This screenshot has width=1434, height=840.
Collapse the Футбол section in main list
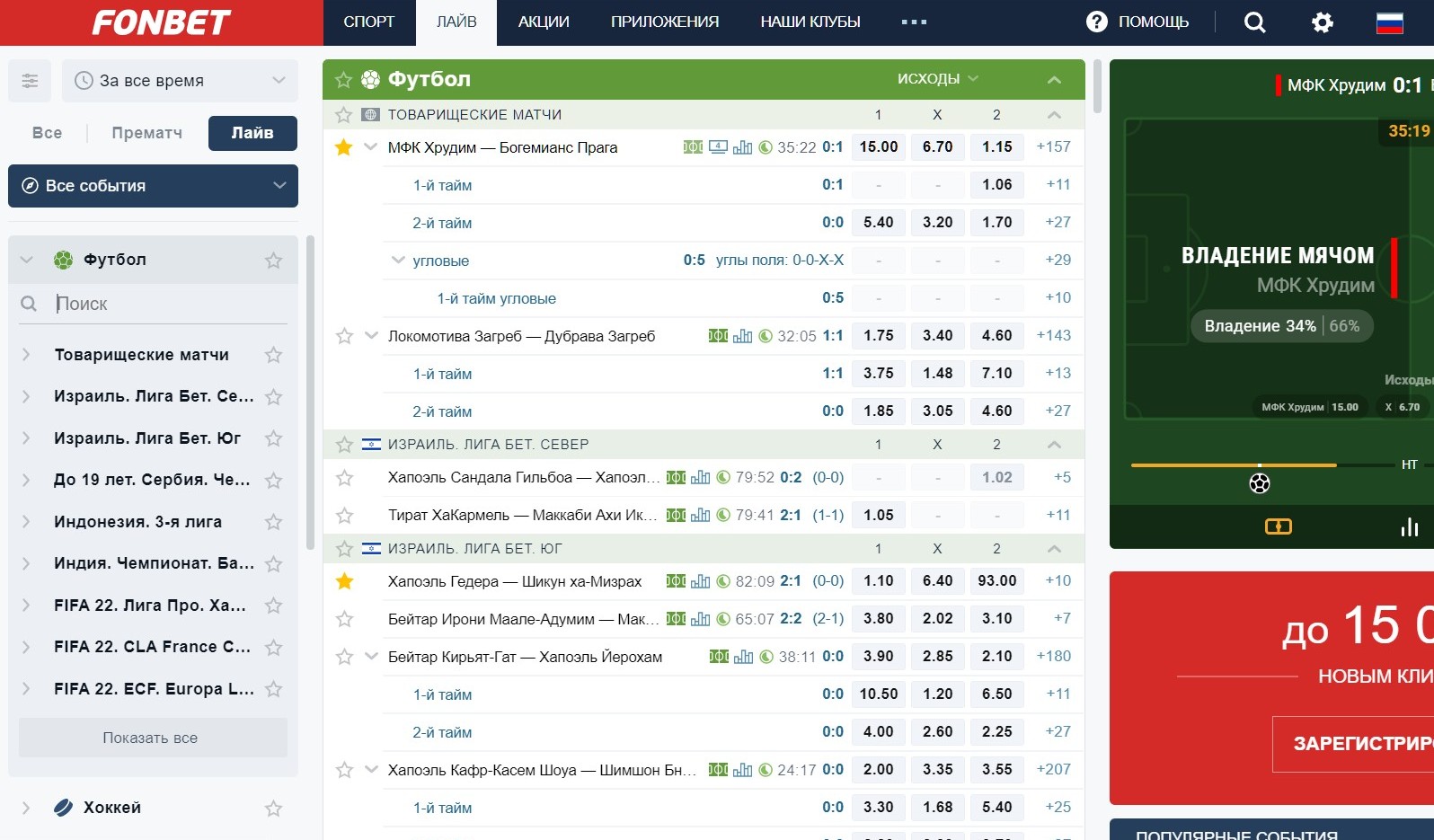pos(1054,80)
